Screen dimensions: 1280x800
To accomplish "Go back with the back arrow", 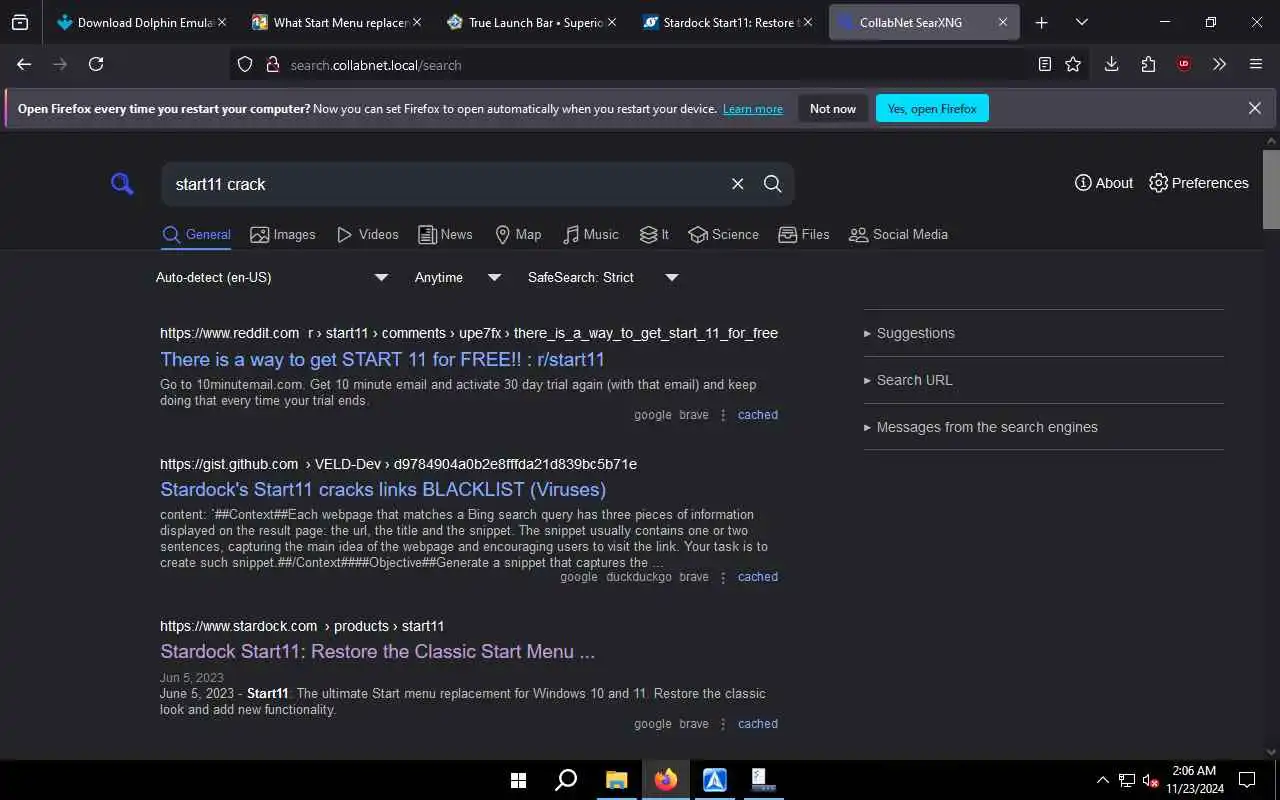I will click(24, 64).
